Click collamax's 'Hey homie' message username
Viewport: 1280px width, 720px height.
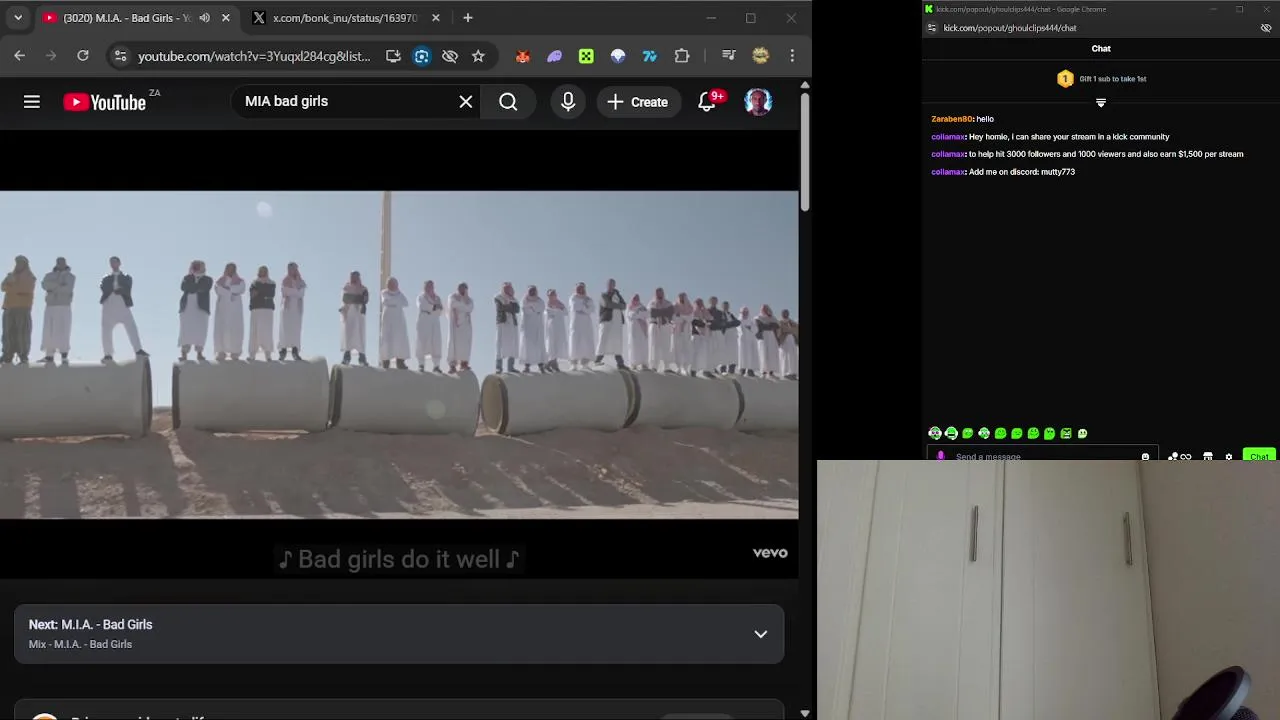[x=947, y=137]
